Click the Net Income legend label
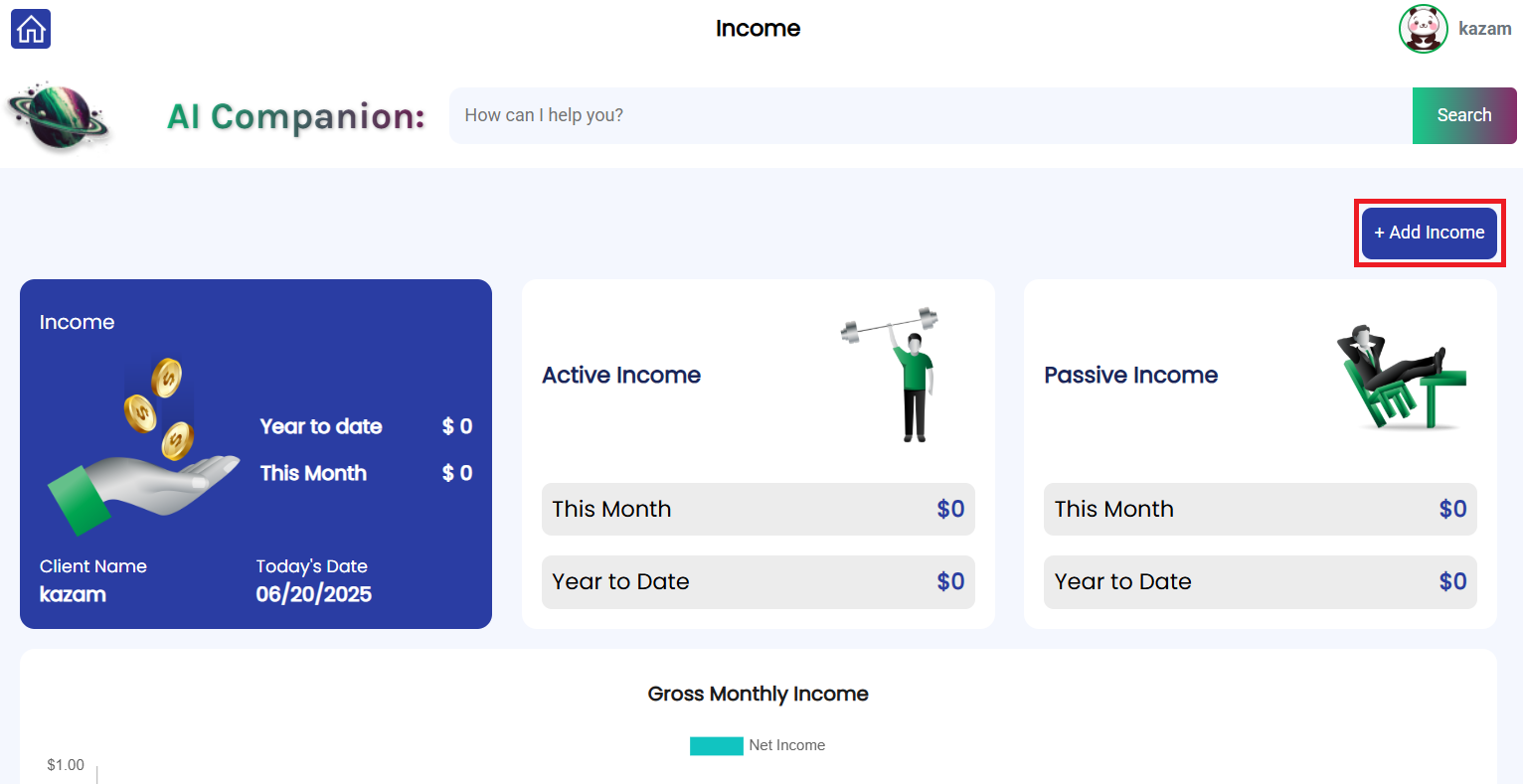 click(x=786, y=745)
